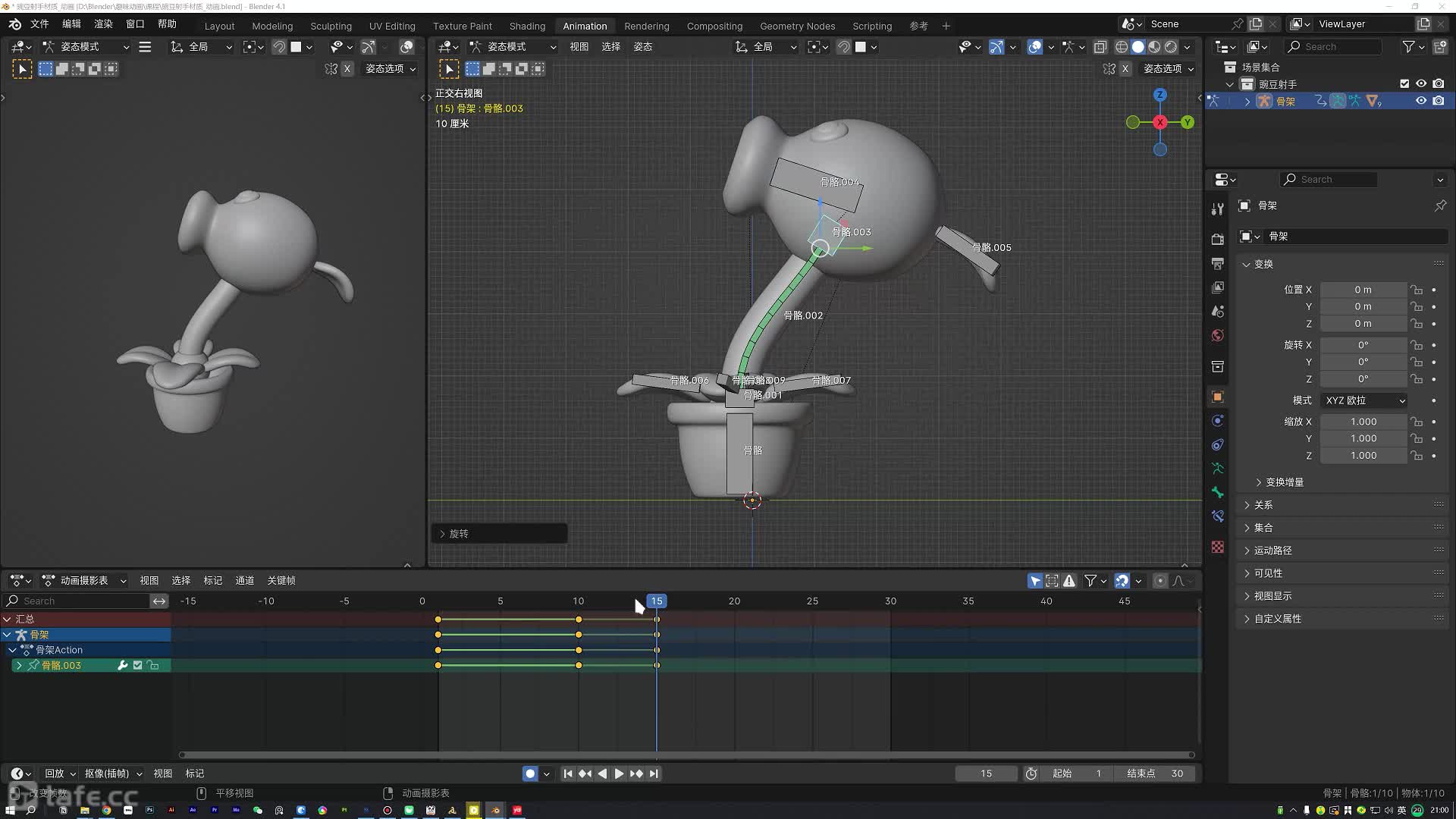The width and height of the screenshot is (1456, 819).
Task: Open the Render properties tab icon
Action: coord(1217,239)
